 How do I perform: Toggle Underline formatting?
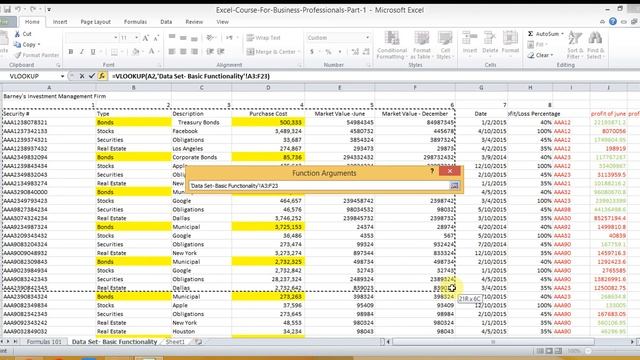pos(93,52)
